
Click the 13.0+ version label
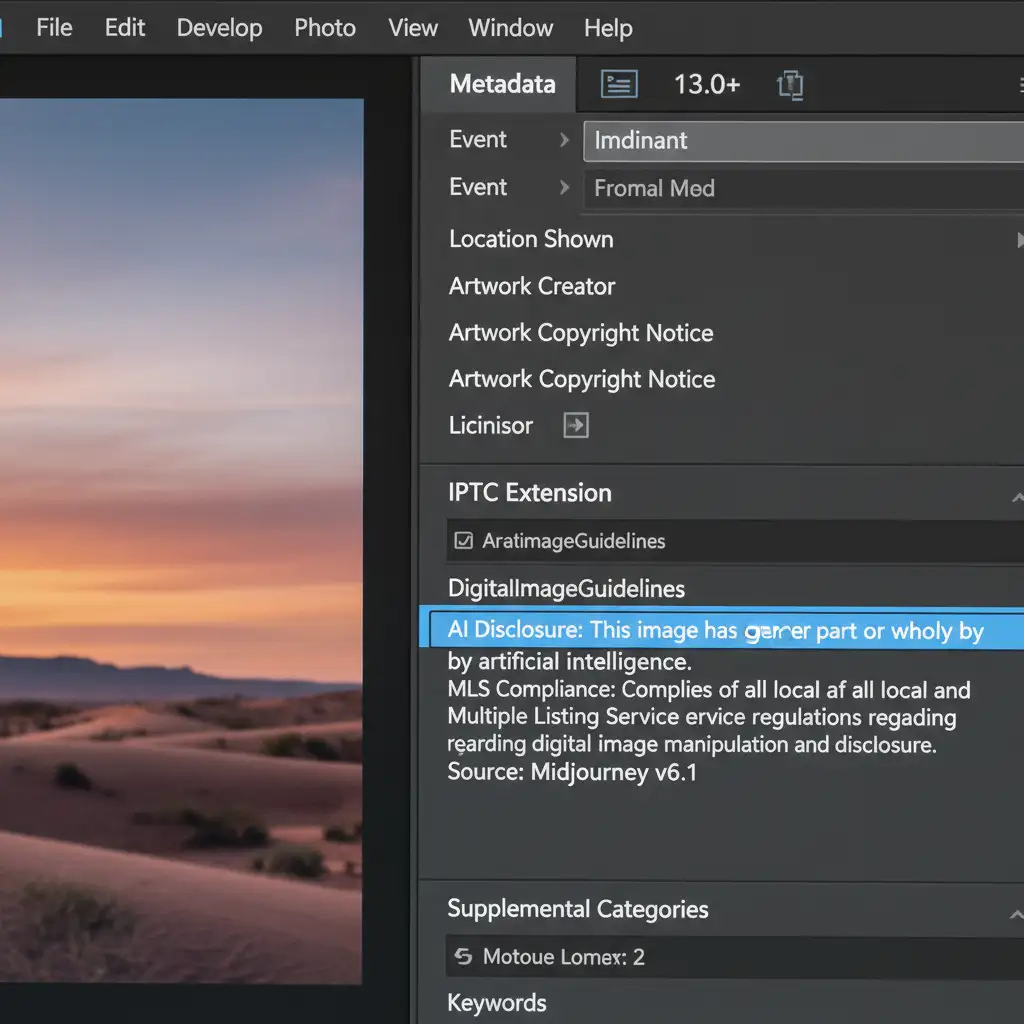pos(706,85)
